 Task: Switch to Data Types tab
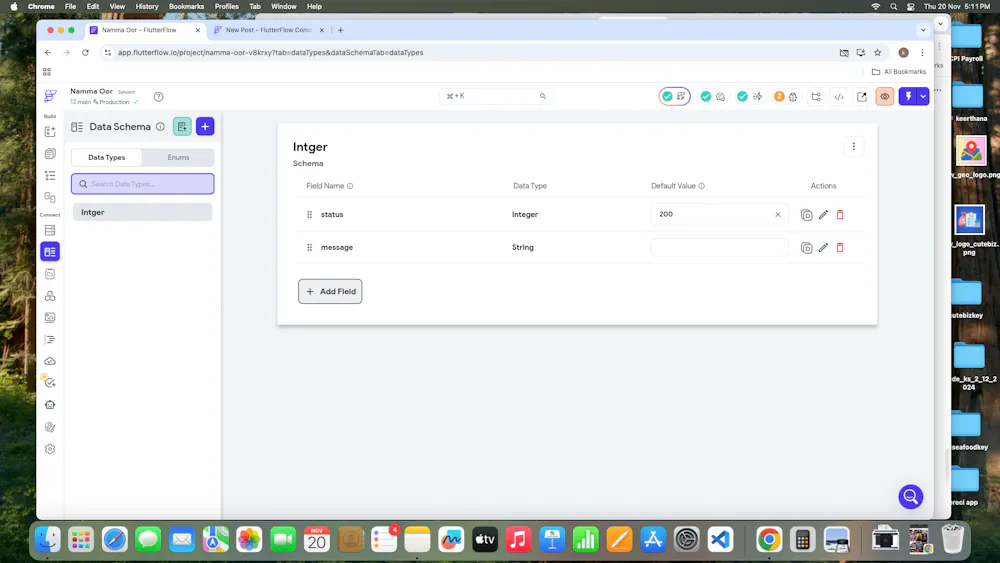(107, 157)
